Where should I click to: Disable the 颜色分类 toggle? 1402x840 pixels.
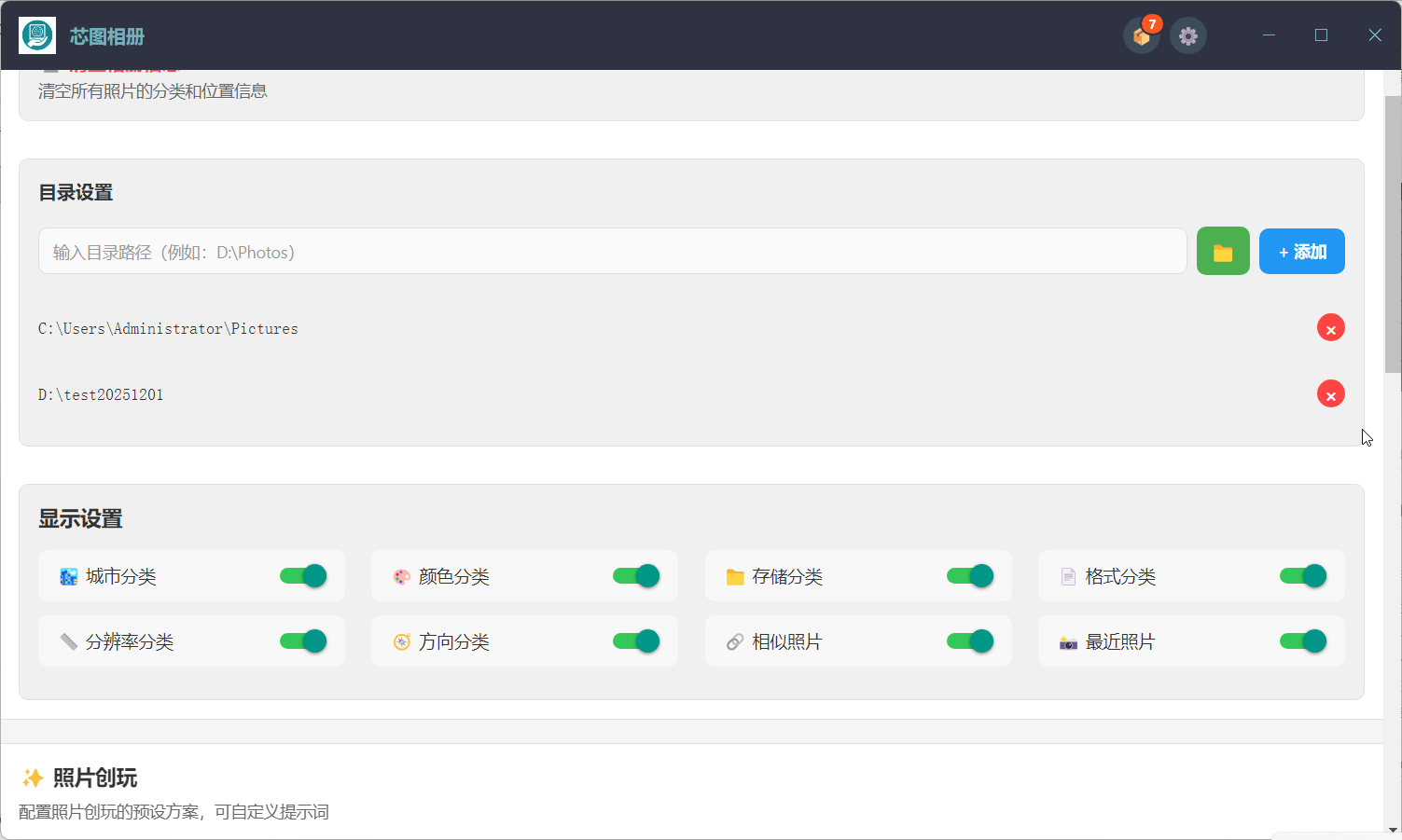click(636, 576)
